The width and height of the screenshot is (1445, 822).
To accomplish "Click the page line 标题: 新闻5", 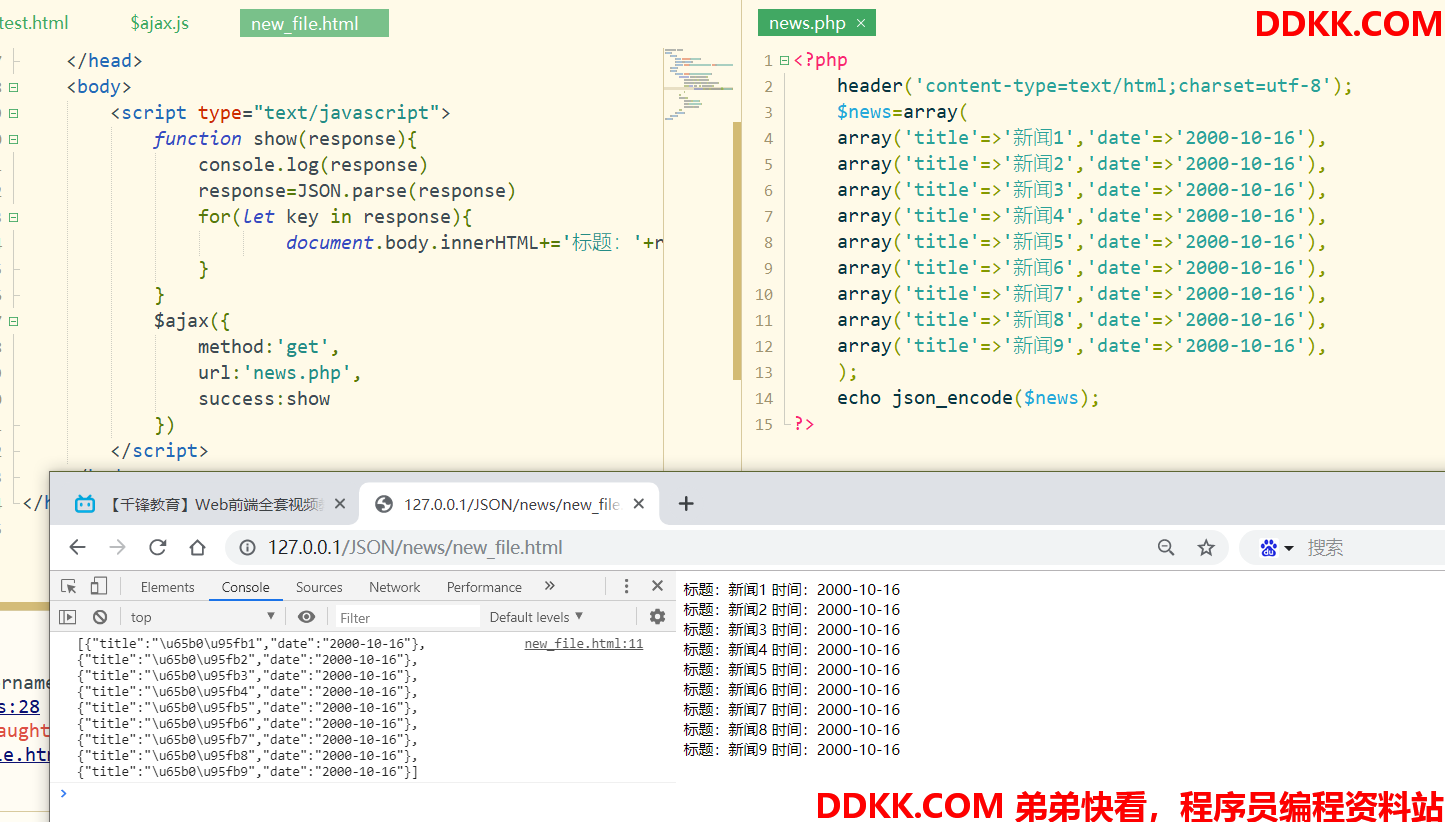I will click(792, 670).
